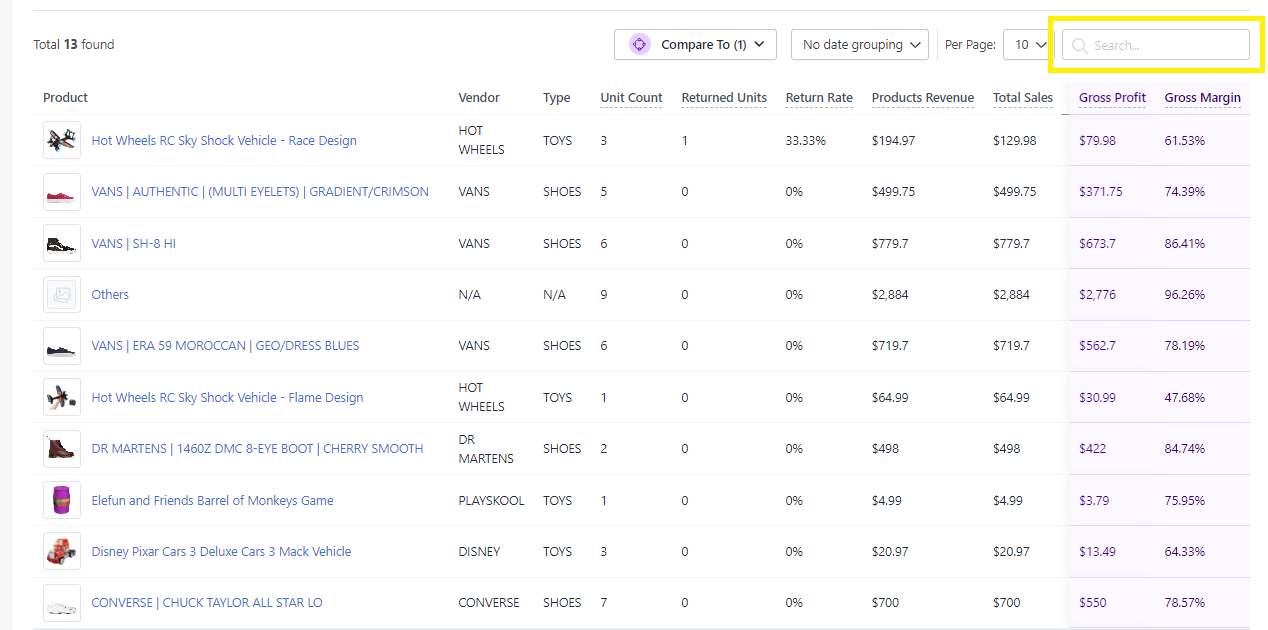Sort by the Return Rate column header

point(819,98)
